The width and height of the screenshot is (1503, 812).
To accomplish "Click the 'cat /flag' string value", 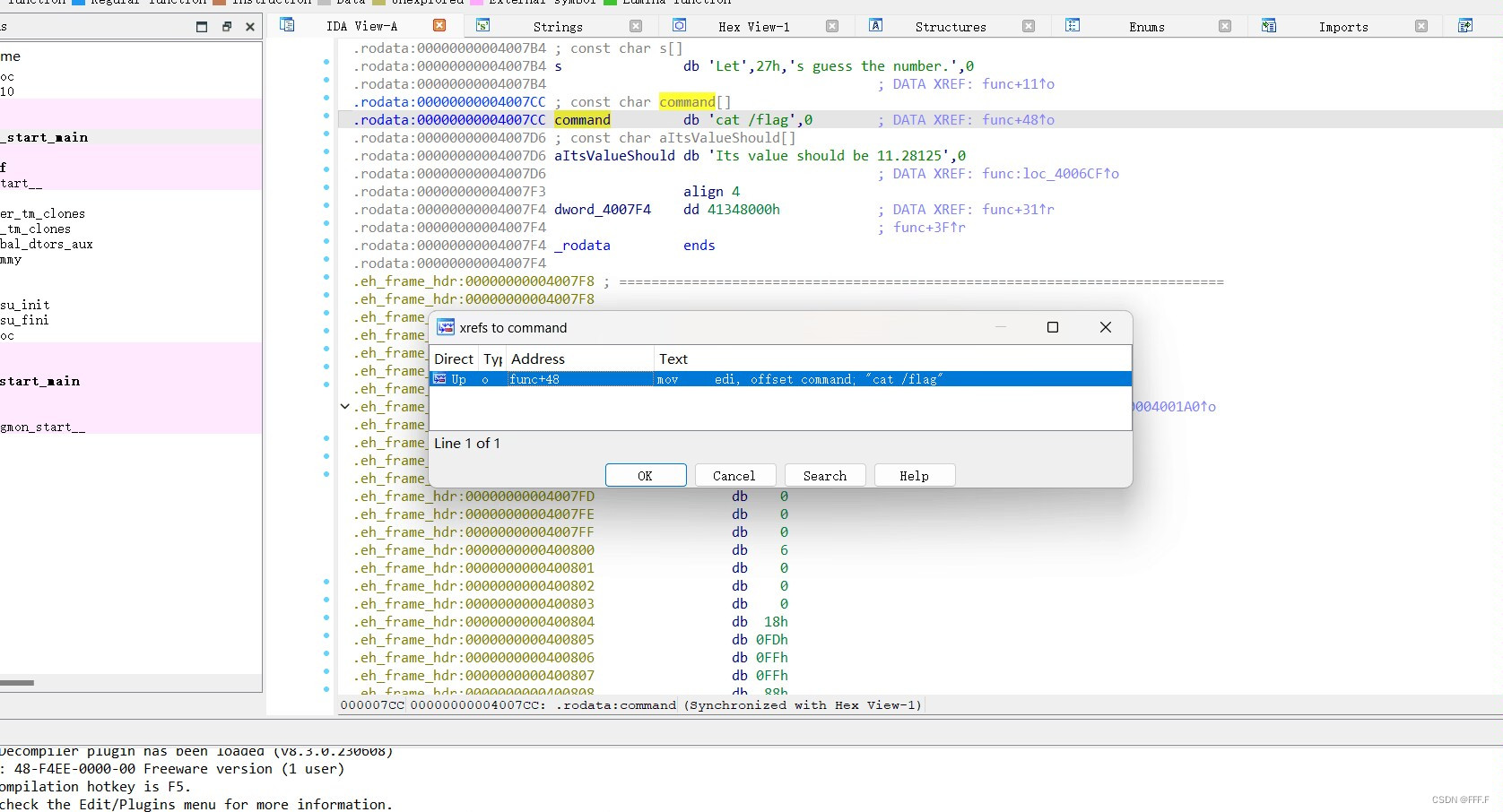I will (753, 119).
